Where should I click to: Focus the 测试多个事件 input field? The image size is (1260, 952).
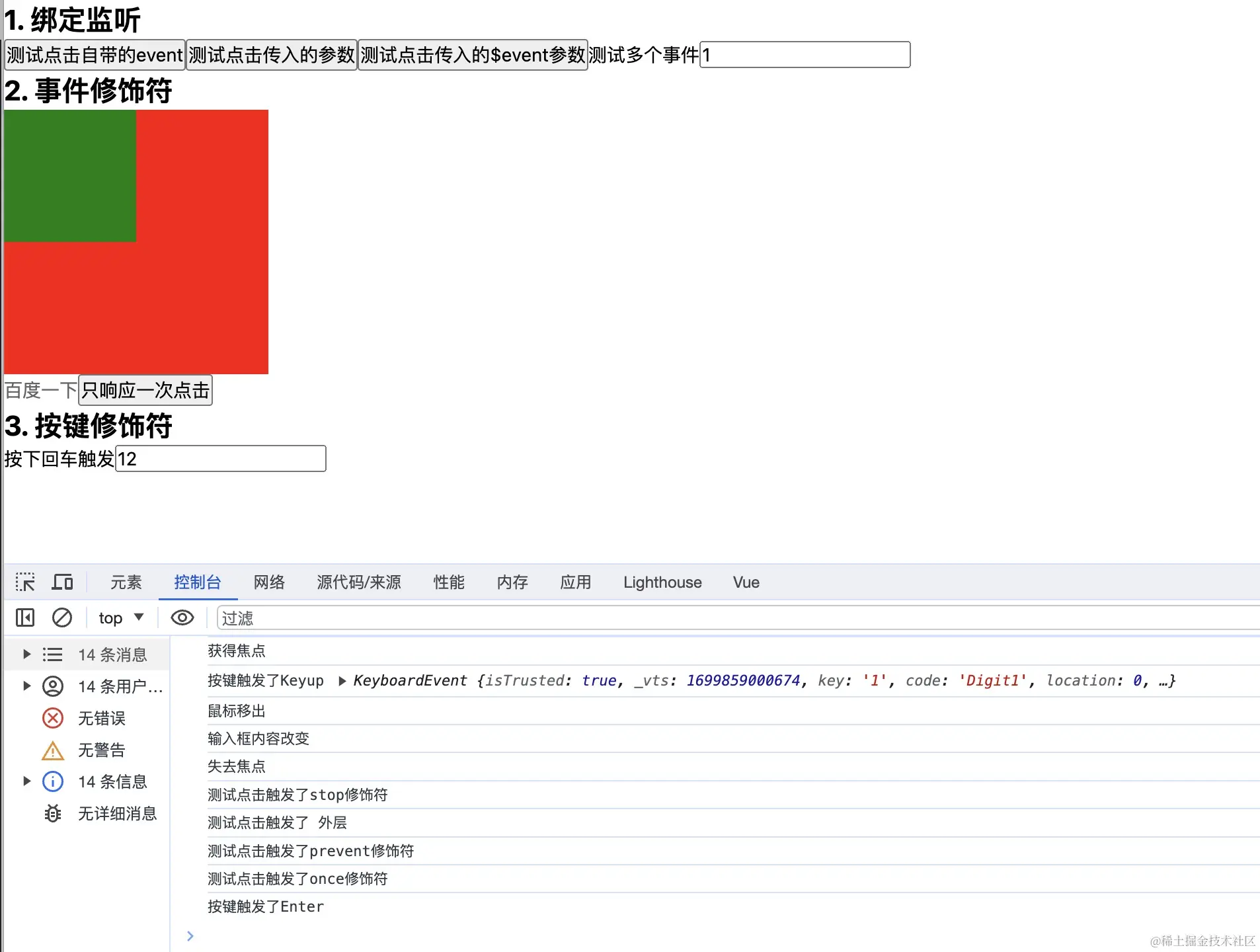(805, 55)
